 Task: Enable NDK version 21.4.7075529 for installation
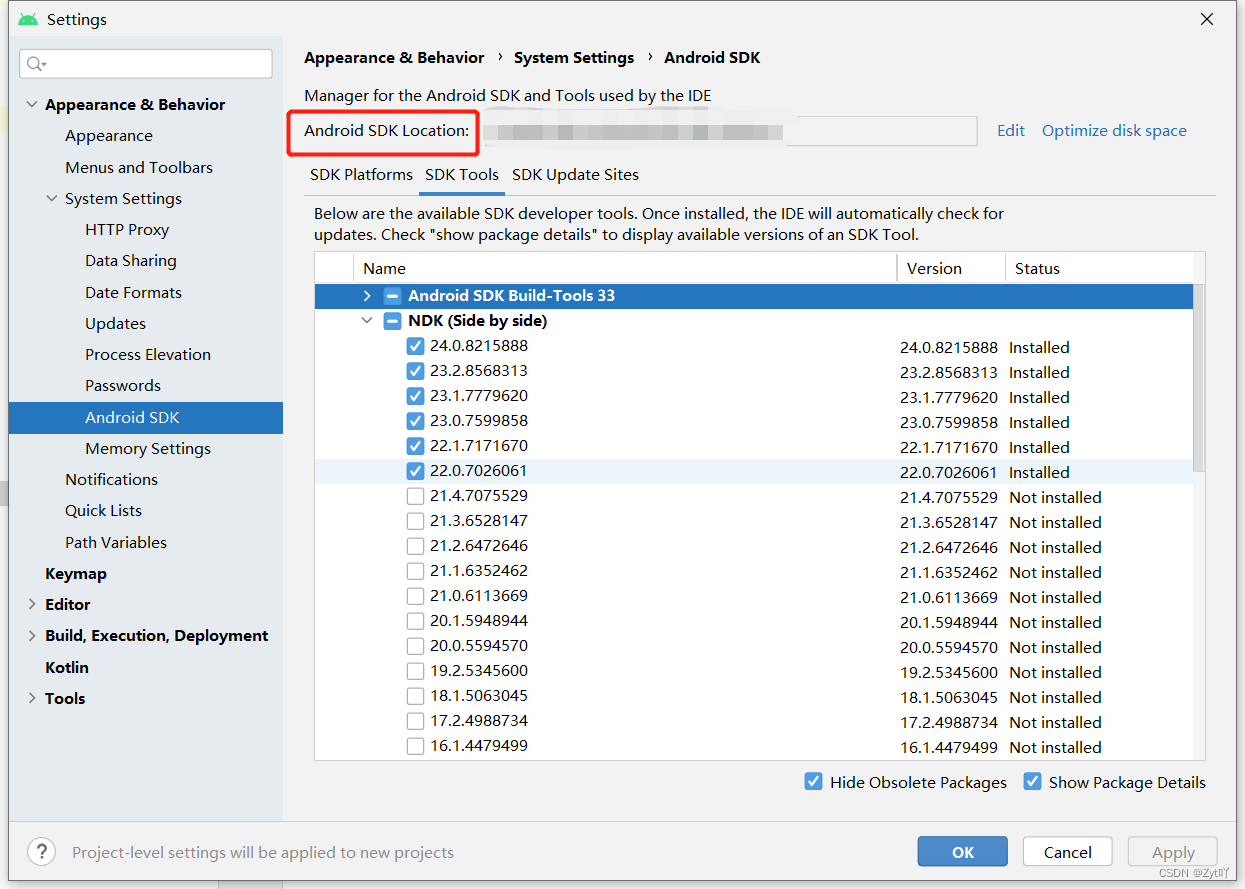coord(415,496)
